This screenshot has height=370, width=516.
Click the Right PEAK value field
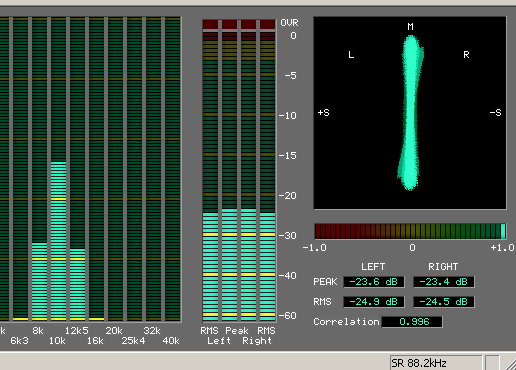444,282
